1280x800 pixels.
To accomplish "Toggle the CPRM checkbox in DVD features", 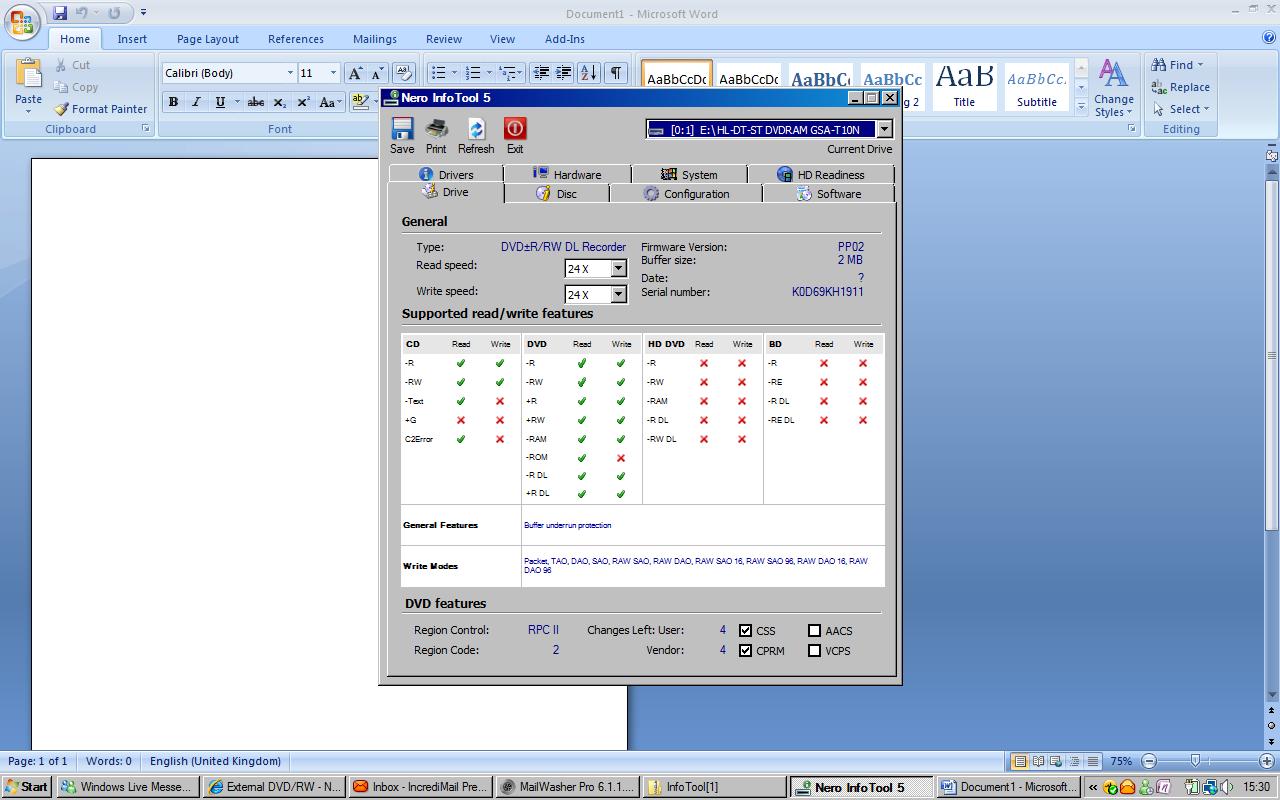I will tap(746, 651).
